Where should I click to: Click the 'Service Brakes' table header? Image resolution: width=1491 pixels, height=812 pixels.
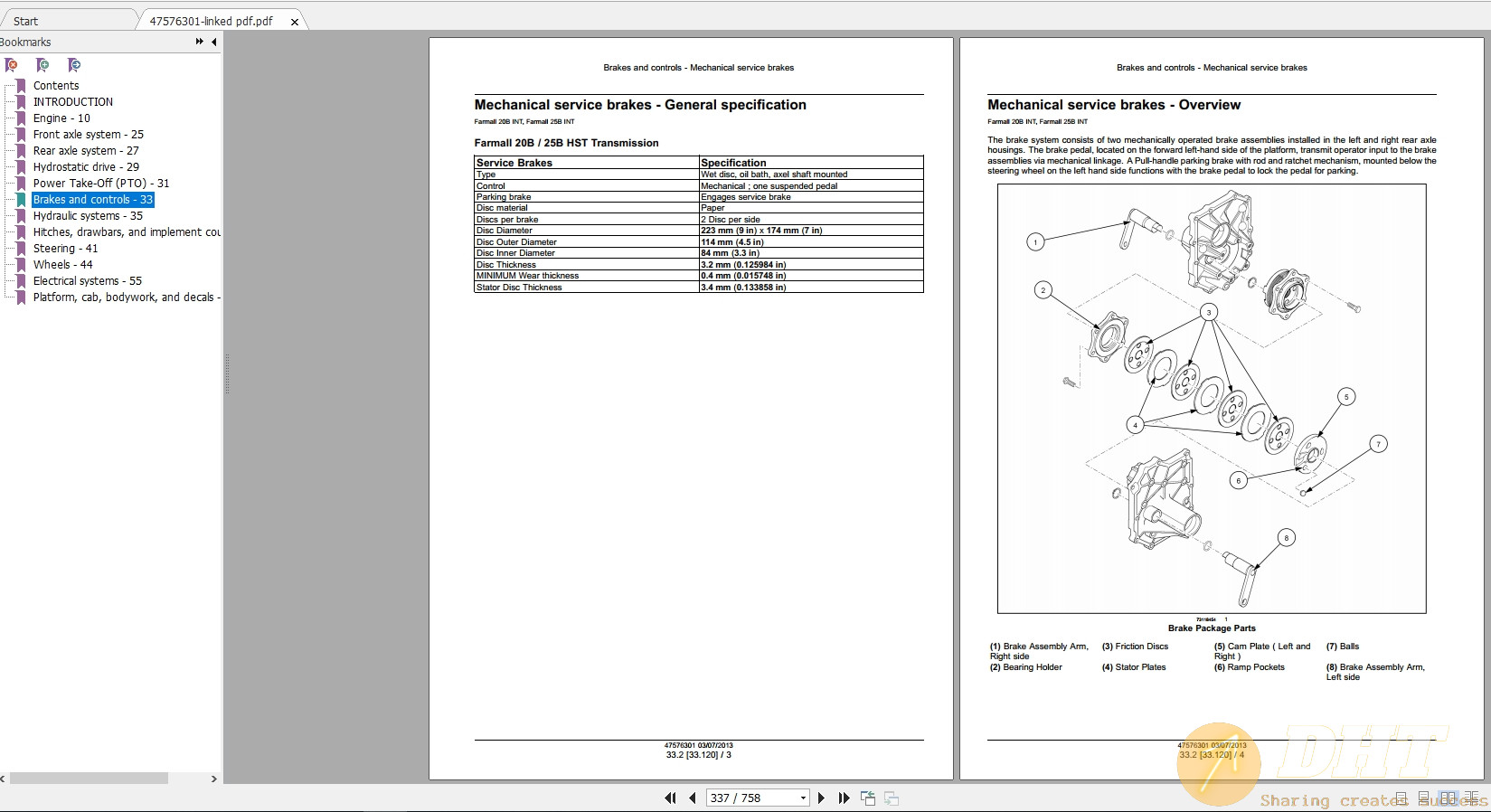[514, 163]
